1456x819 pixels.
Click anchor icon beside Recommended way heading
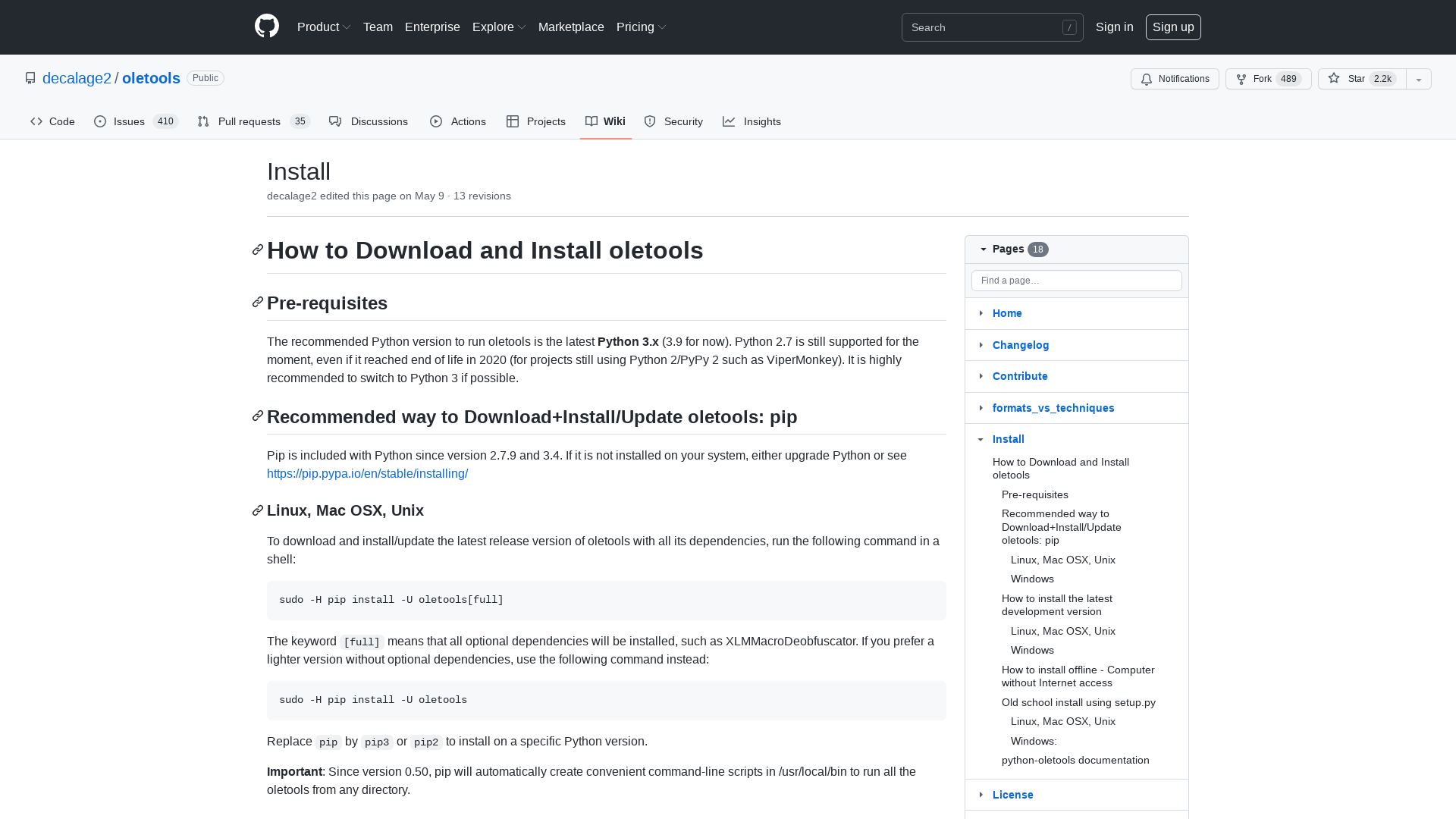coord(258,416)
